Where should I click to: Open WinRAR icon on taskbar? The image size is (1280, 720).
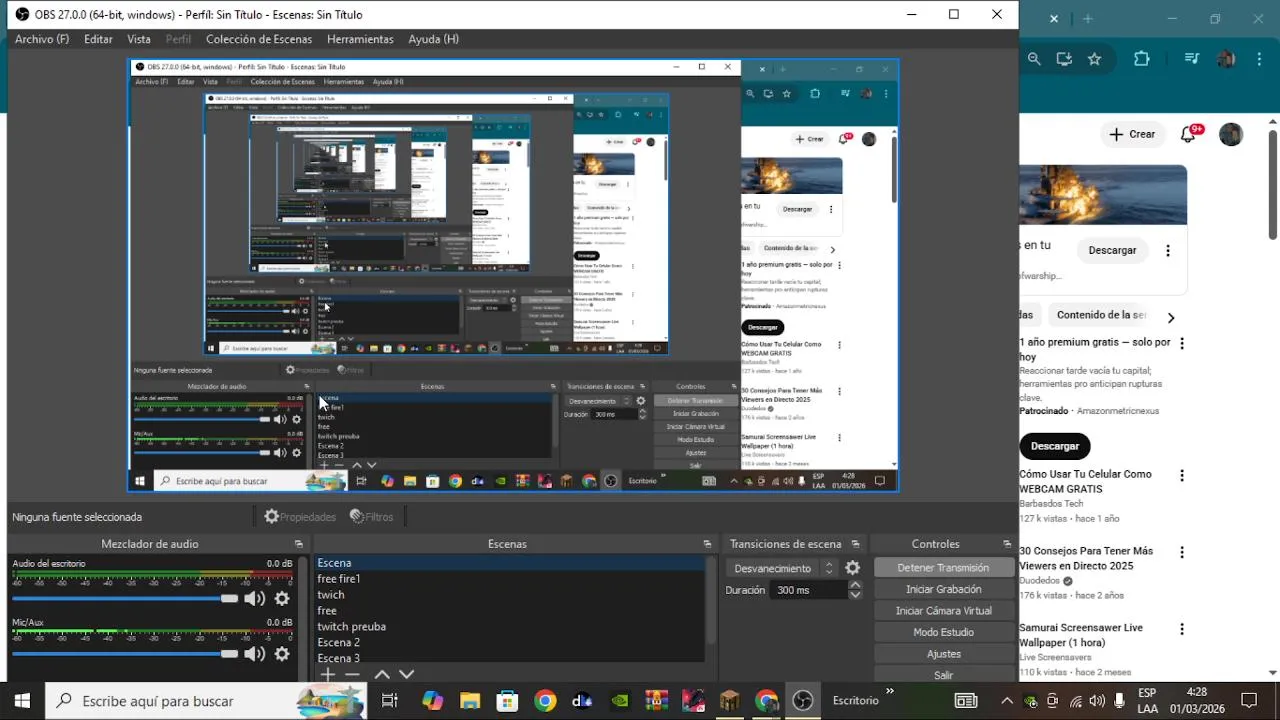click(x=656, y=701)
